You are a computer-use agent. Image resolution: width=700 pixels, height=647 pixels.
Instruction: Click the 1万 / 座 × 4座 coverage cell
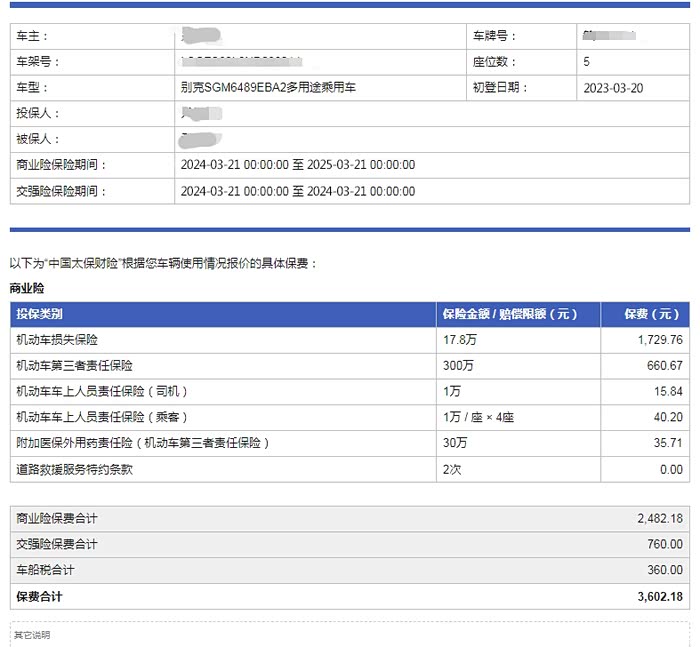pyautogui.click(x=483, y=417)
